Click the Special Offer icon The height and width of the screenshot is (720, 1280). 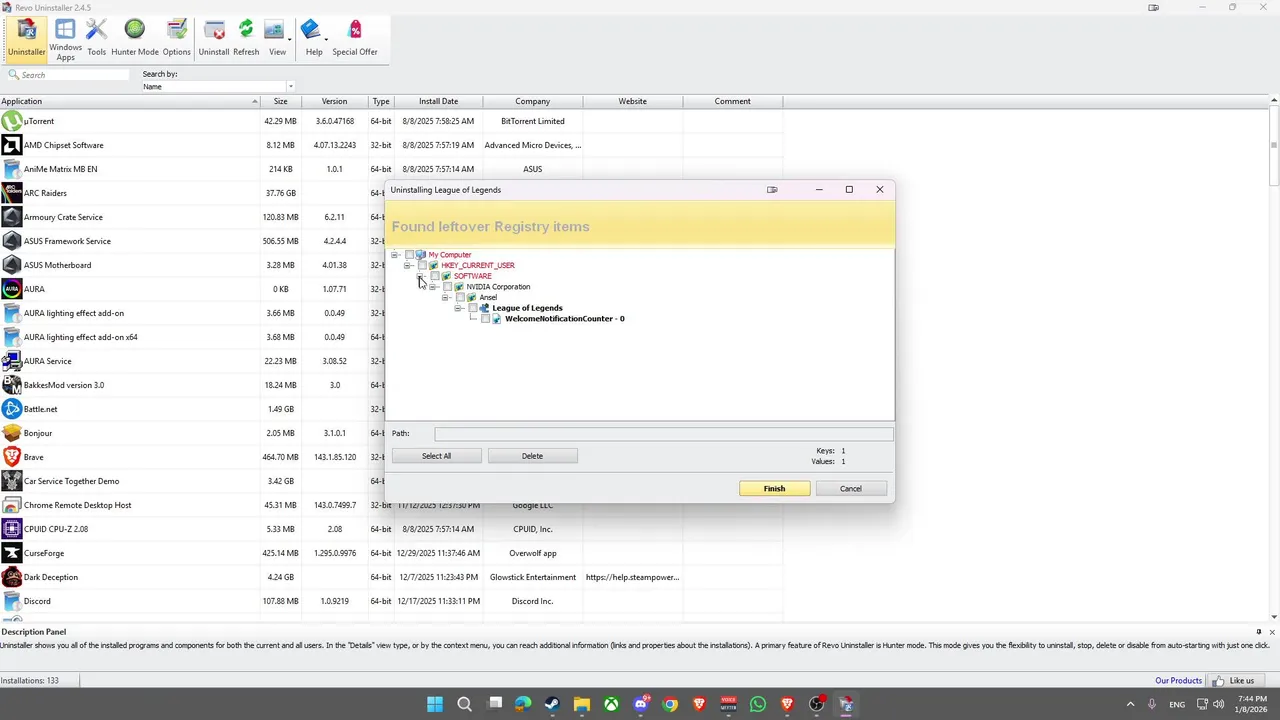coord(355,37)
